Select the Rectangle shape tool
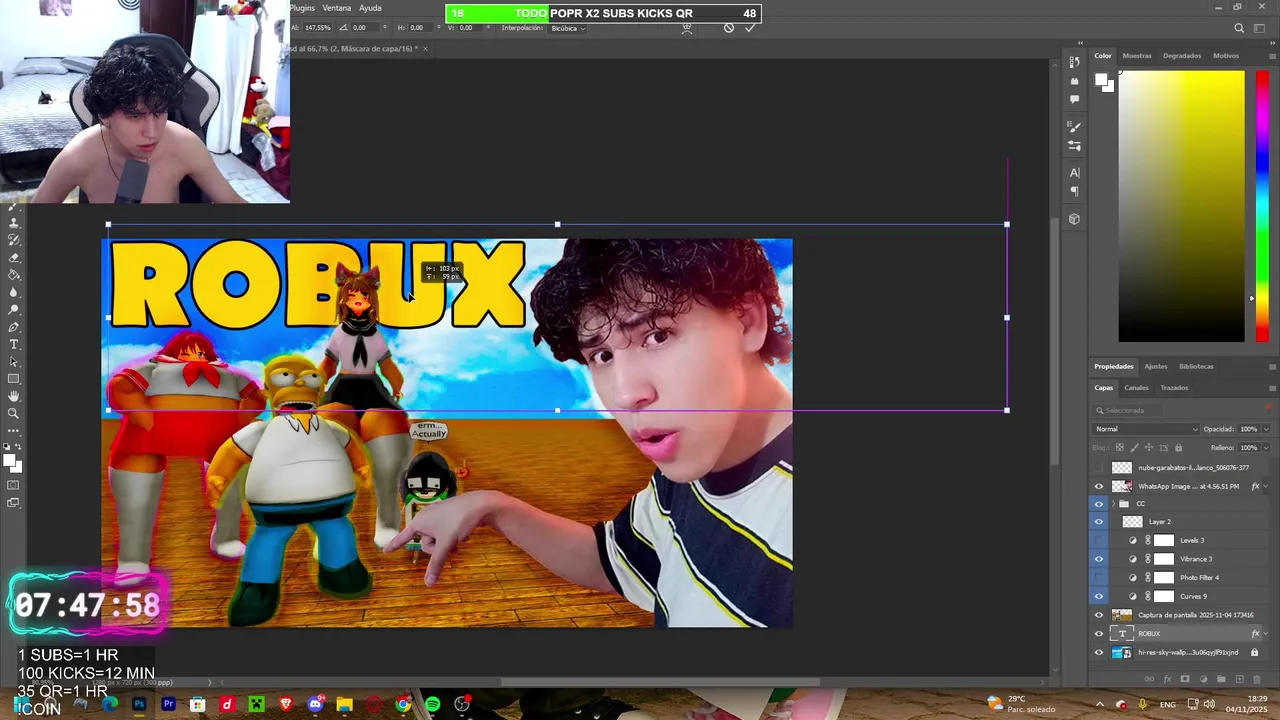This screenshot has width=1280, height=720. click(14, 379)
